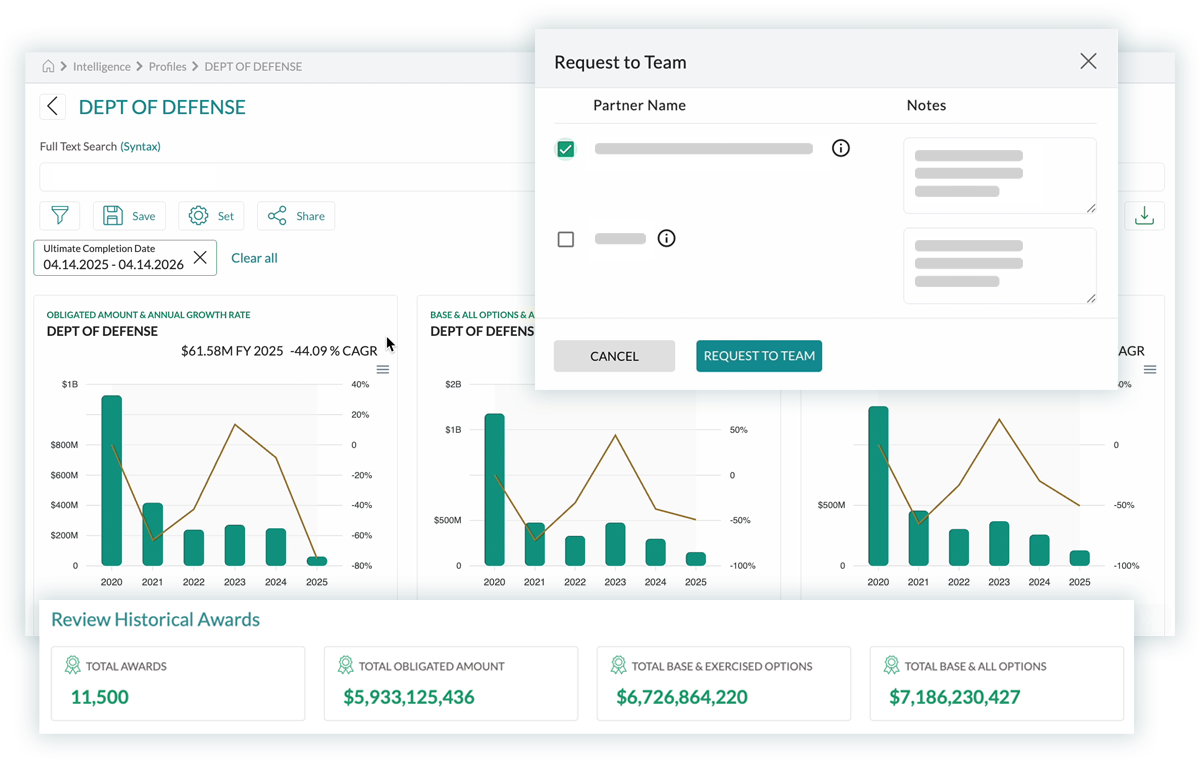
Task: Show info for the second partner
Action: click(x=667, y=238)
